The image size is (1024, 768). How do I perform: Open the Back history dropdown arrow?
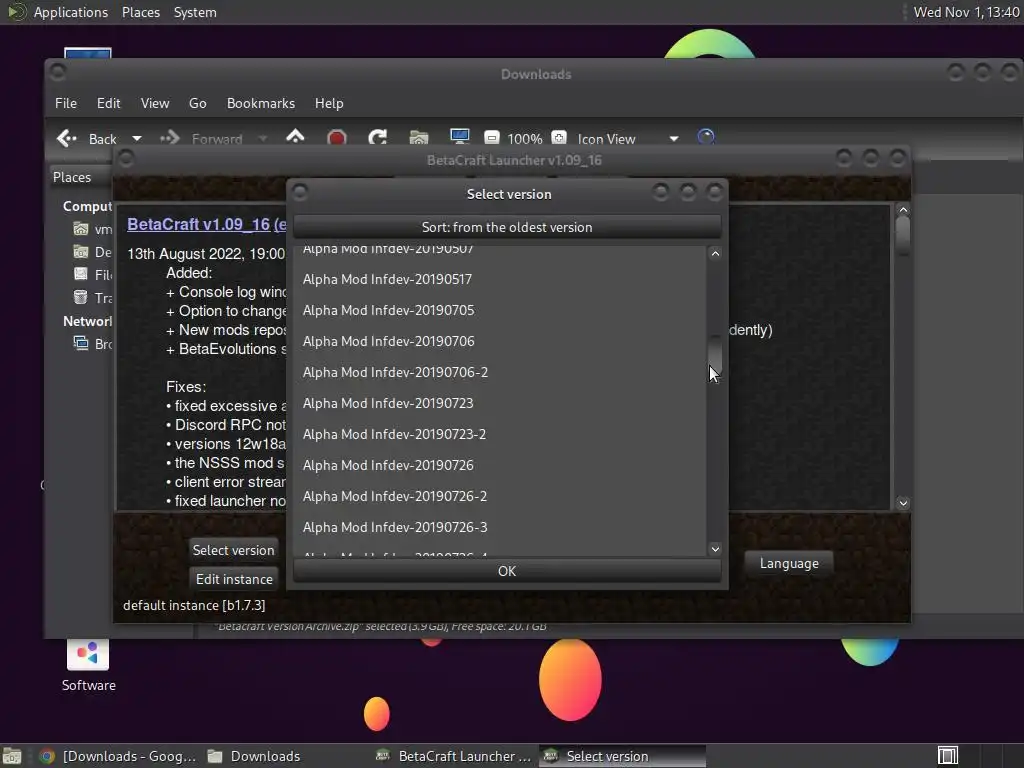coord(136,138)
